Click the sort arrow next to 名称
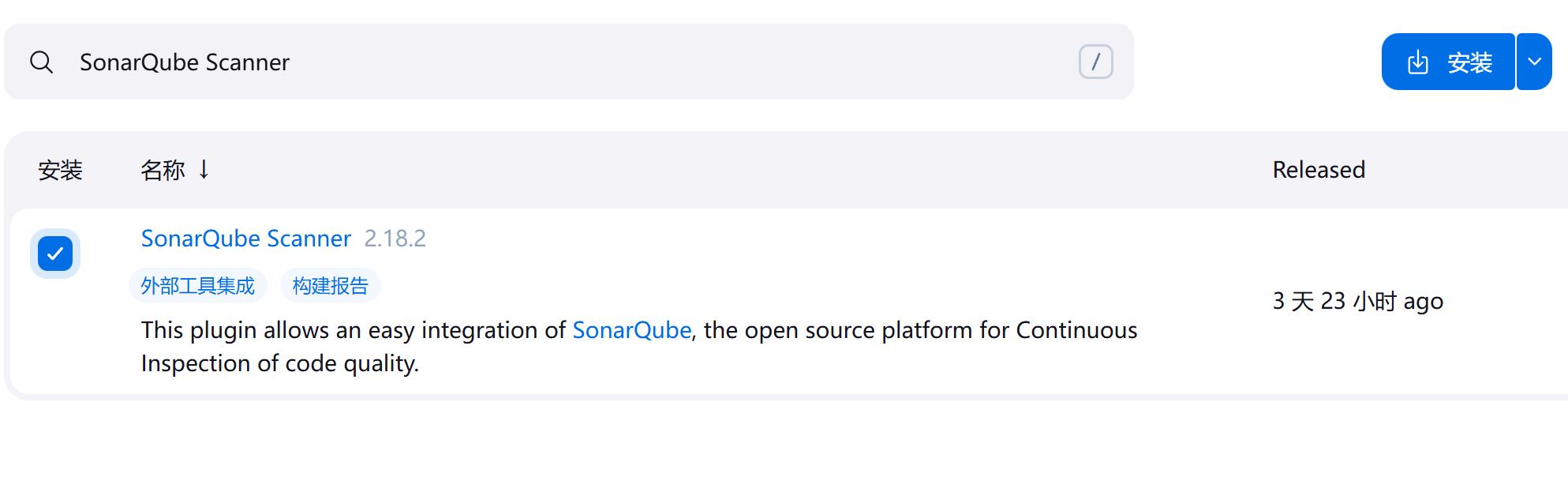Viewport: 1568px width, 481px height. point(204,170)
